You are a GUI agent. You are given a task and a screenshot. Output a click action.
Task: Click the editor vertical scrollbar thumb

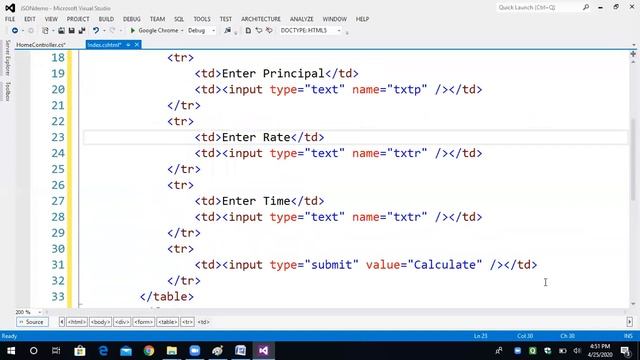coord(633,159)
